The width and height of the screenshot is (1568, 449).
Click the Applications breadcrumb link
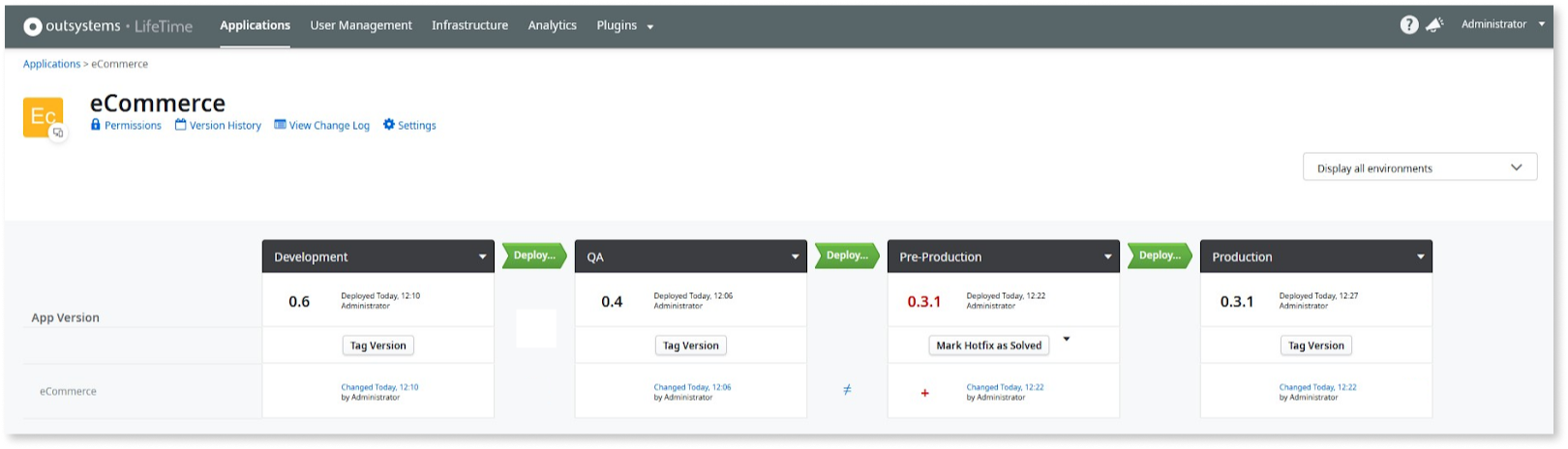point(51,64)
